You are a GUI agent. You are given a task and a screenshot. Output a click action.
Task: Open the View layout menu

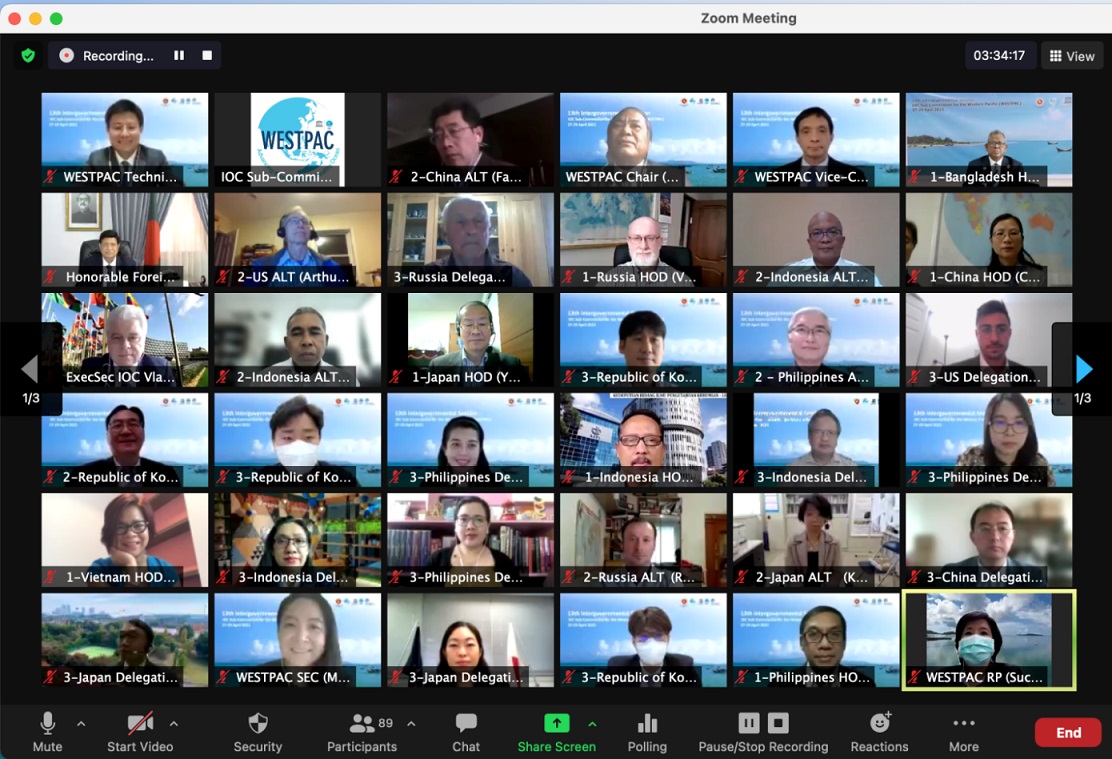point(1072,56)
